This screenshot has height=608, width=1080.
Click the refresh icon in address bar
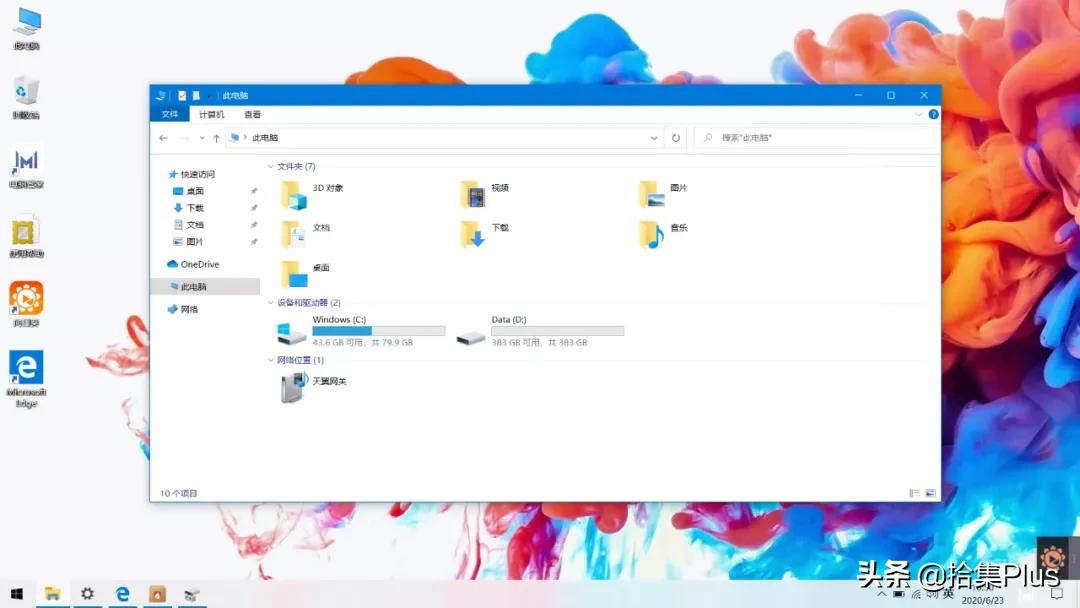[x=676, y=137]
